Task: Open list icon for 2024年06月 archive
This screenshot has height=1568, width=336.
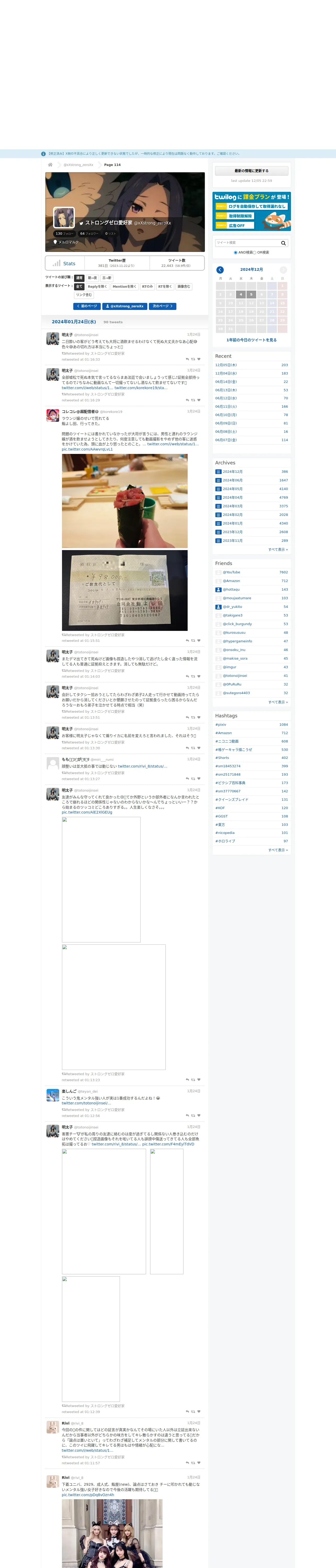Action: tap(218, 480)
